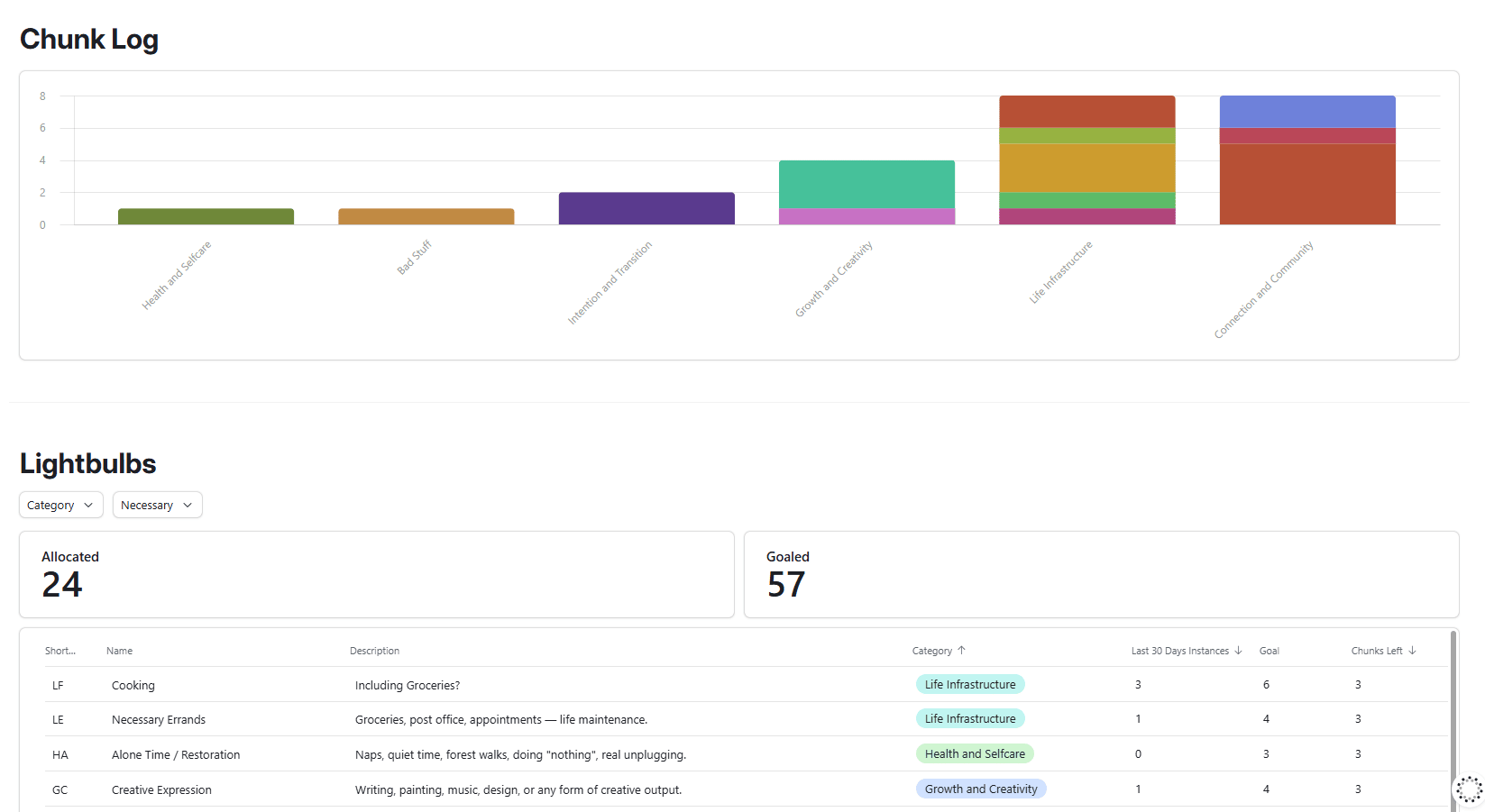This screenshot has width=1485, height=812.
Task: Click the blue segment of Connection and Community bar
Action: click(1307, 112)
